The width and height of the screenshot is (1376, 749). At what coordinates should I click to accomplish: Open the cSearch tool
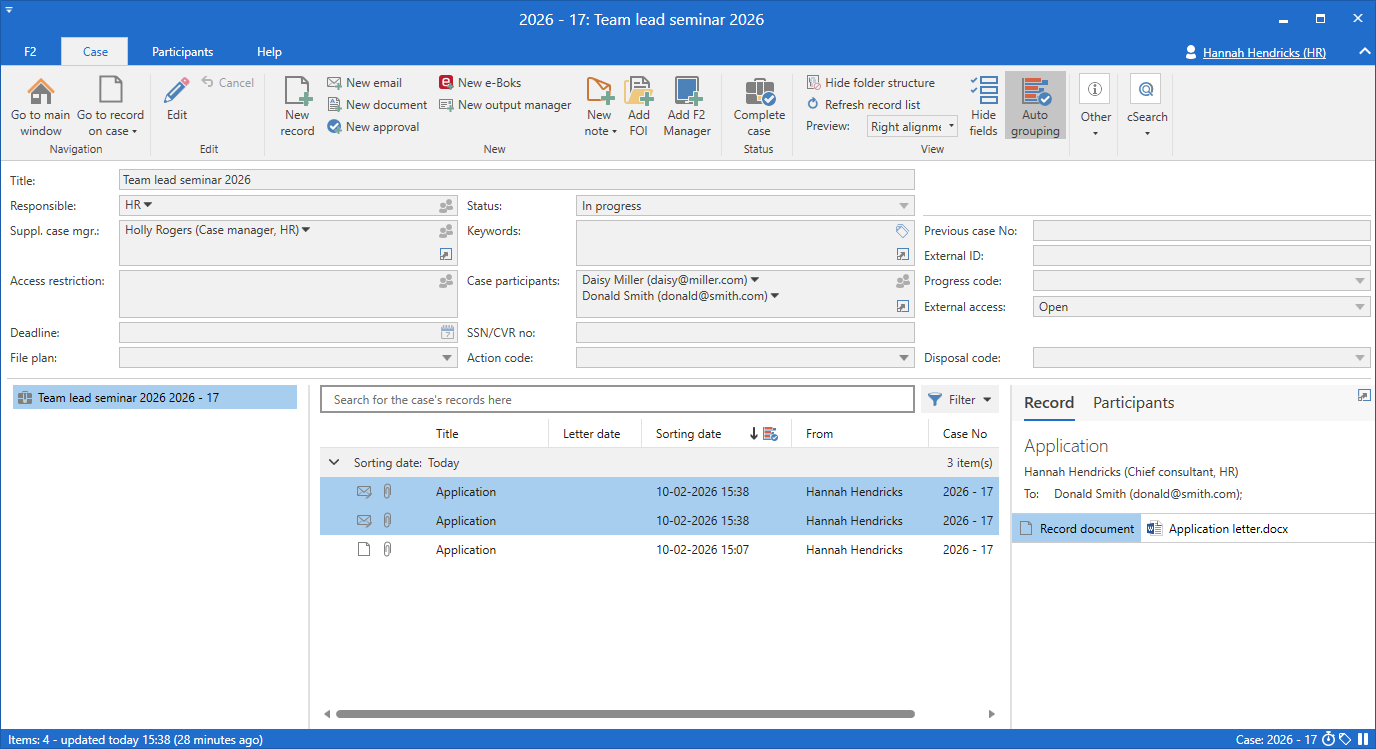1147,106
